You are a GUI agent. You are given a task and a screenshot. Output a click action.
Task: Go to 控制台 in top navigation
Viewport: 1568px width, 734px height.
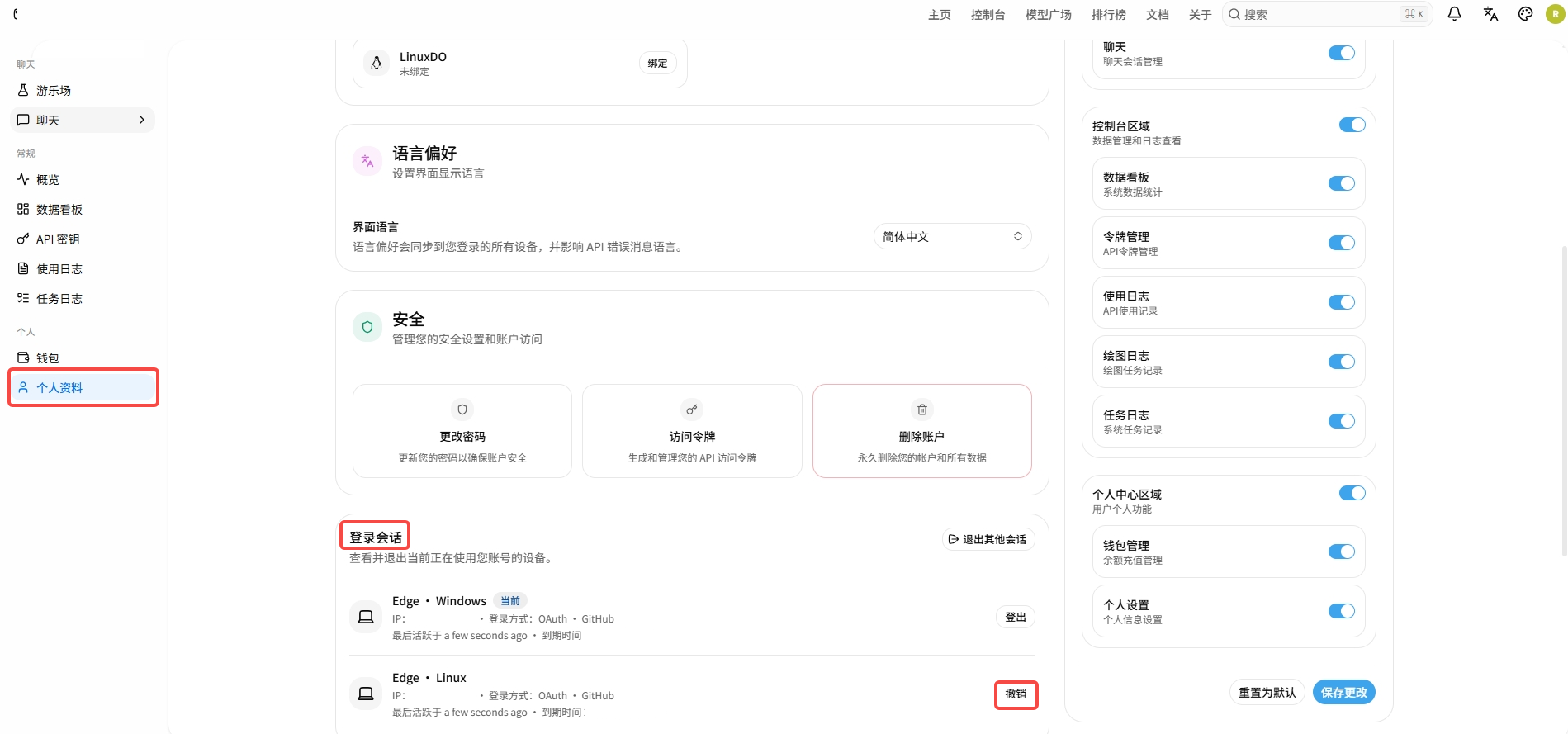pos(988,15)
